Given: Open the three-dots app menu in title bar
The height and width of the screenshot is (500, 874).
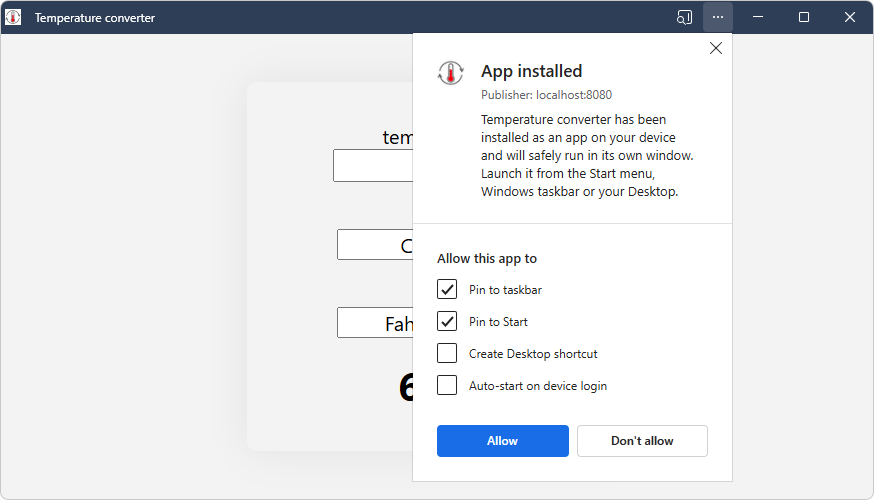Looking at the screenshot, I should [x=717, y=17].
